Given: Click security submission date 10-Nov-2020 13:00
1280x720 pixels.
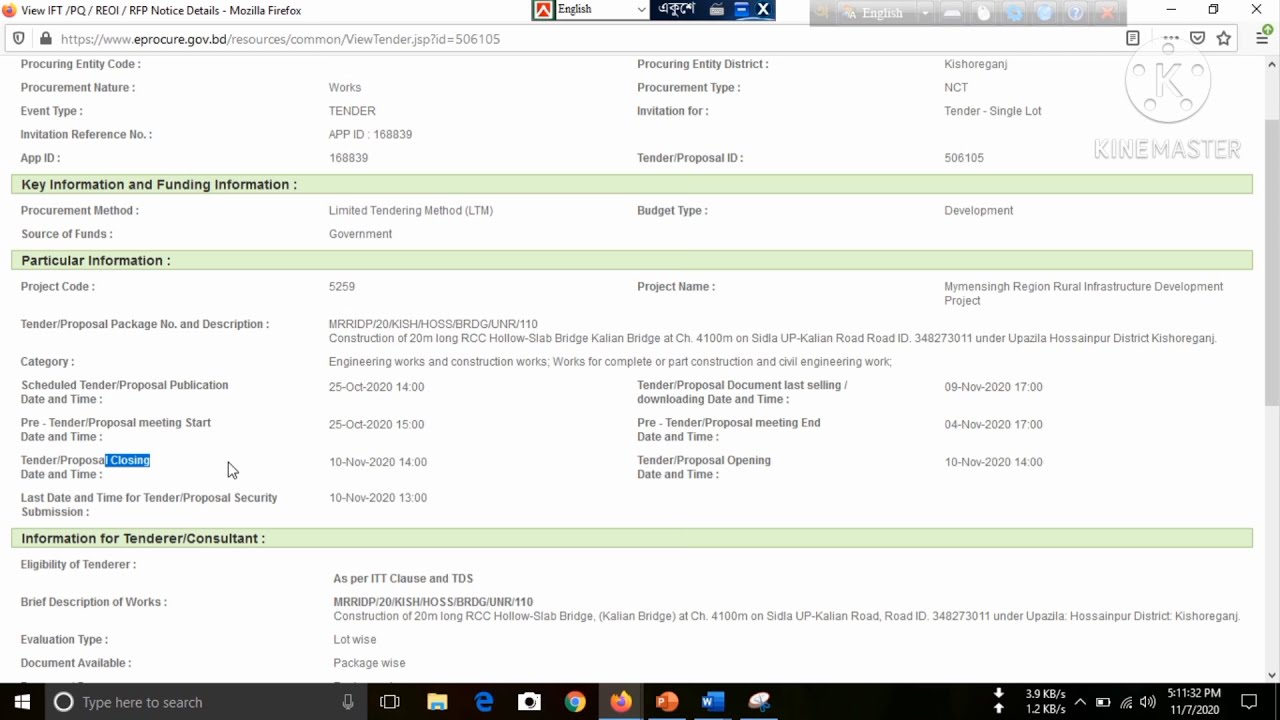Looking at the screenshot, I should [x=378, y=498].
